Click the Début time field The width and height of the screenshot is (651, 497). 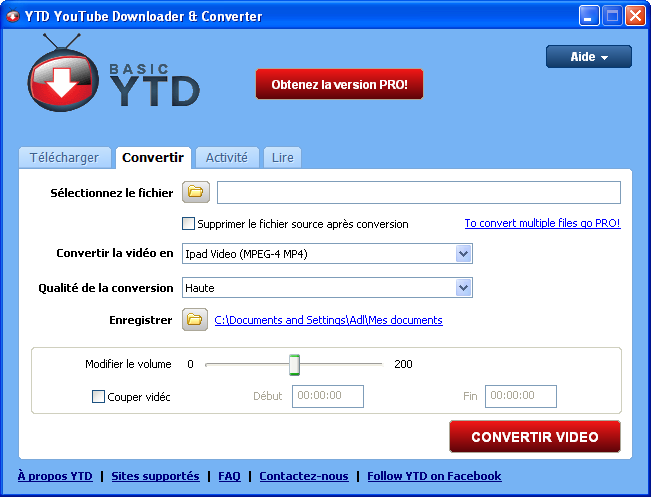[x=328, y=396]
